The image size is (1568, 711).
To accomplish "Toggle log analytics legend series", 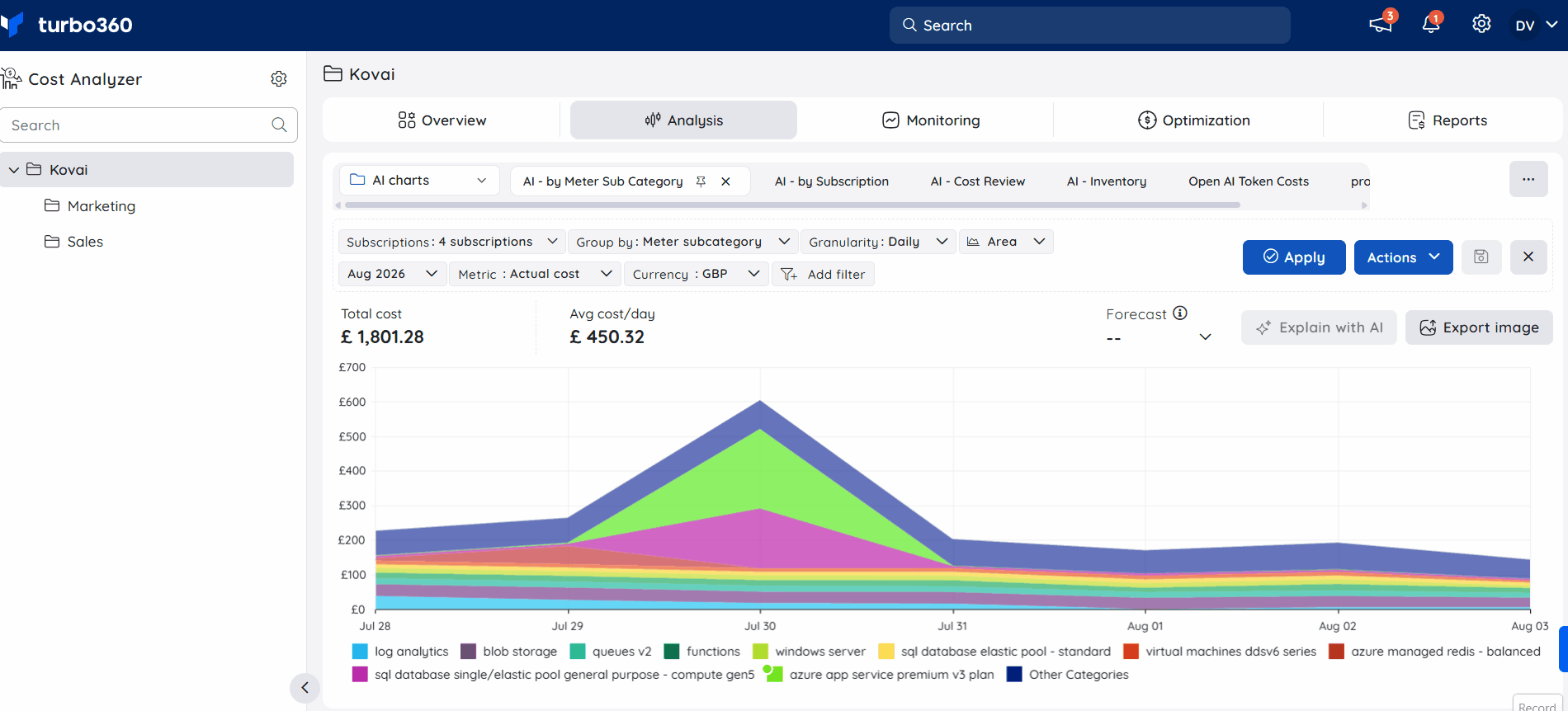I will click(x=400, y=652).
